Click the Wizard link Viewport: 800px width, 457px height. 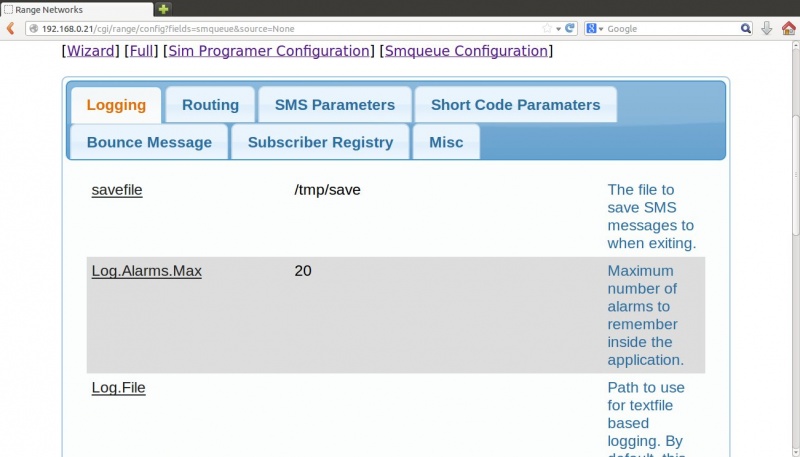pos(90,50)
